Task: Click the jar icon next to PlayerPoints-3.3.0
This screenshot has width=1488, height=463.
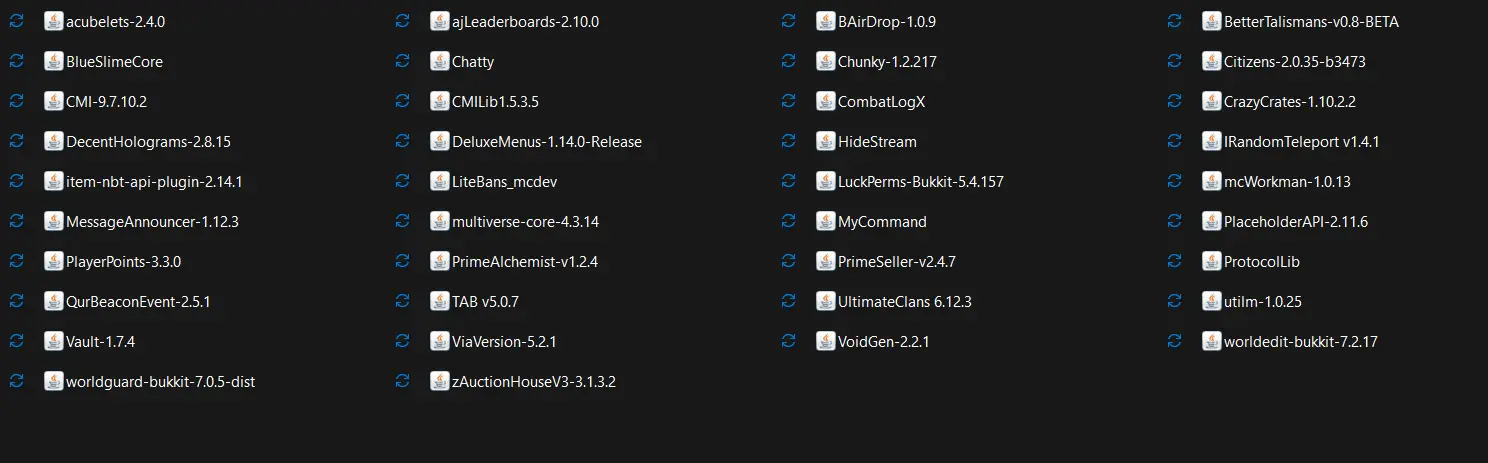Action: 53,261
